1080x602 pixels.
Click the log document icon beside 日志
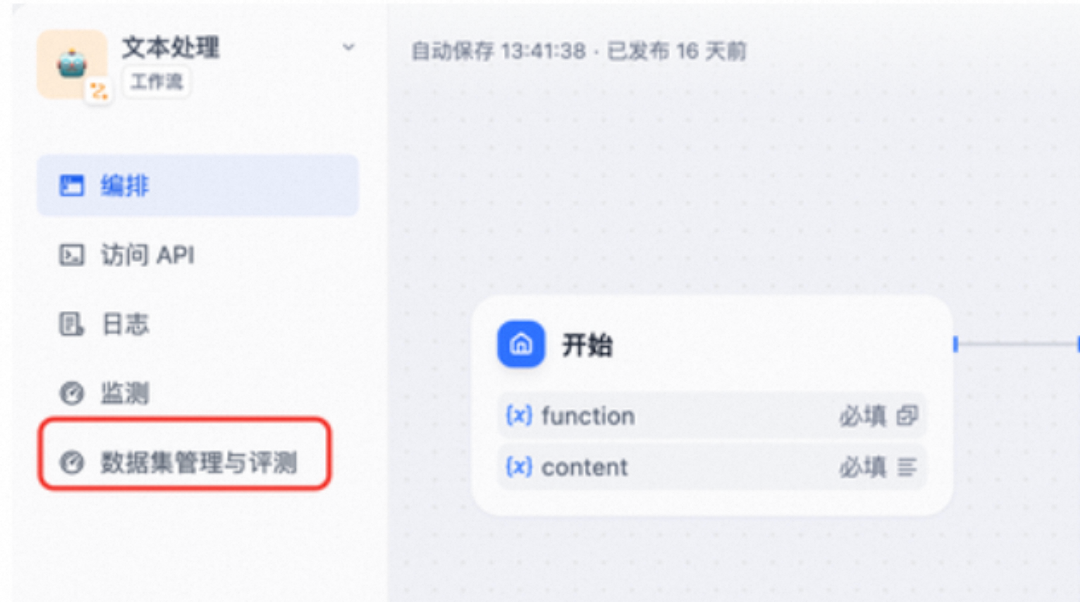click(x=72, y=324)
